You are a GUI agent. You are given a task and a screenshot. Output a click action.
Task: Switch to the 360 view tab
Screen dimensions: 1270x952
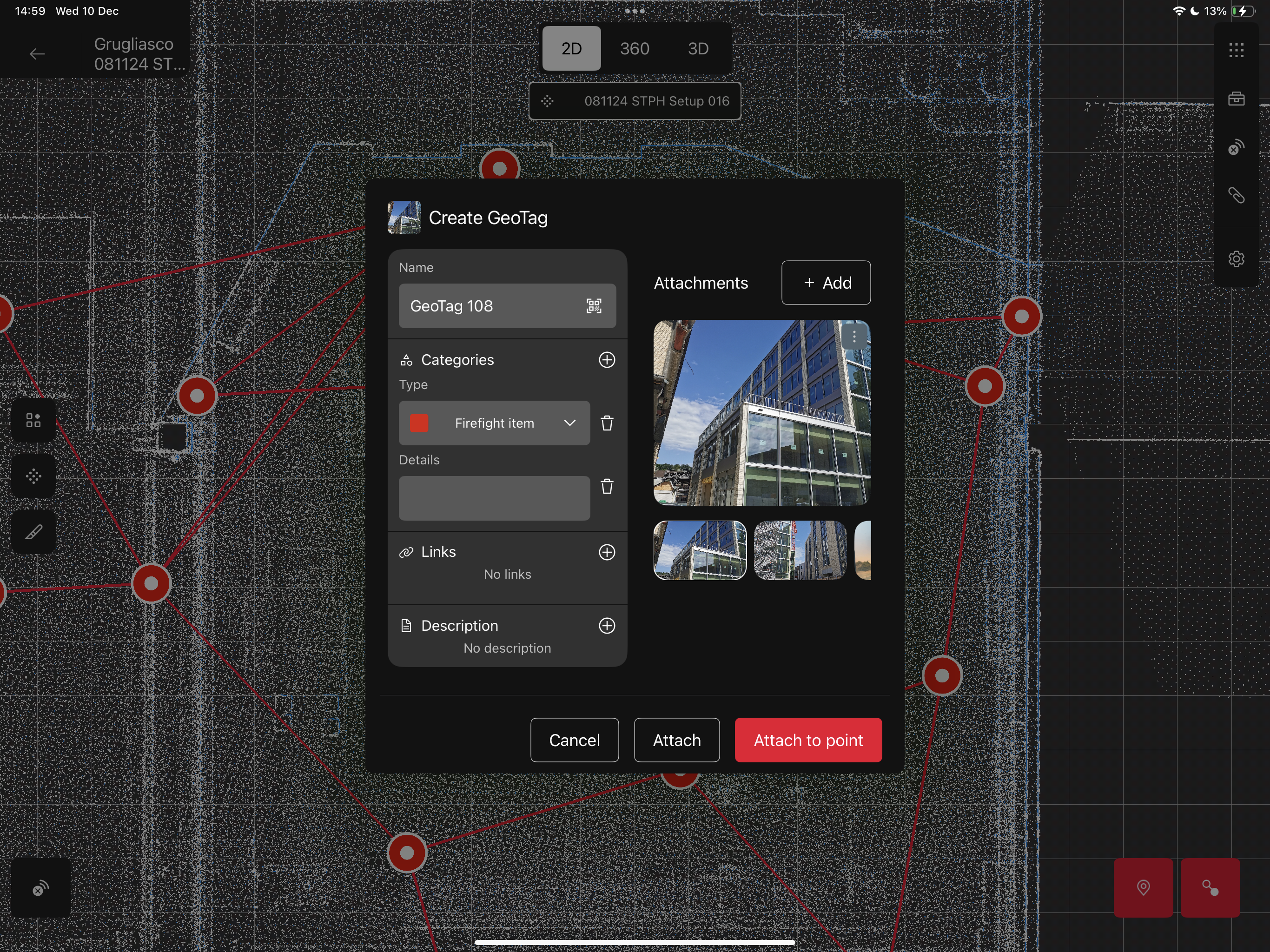(635, 49)
